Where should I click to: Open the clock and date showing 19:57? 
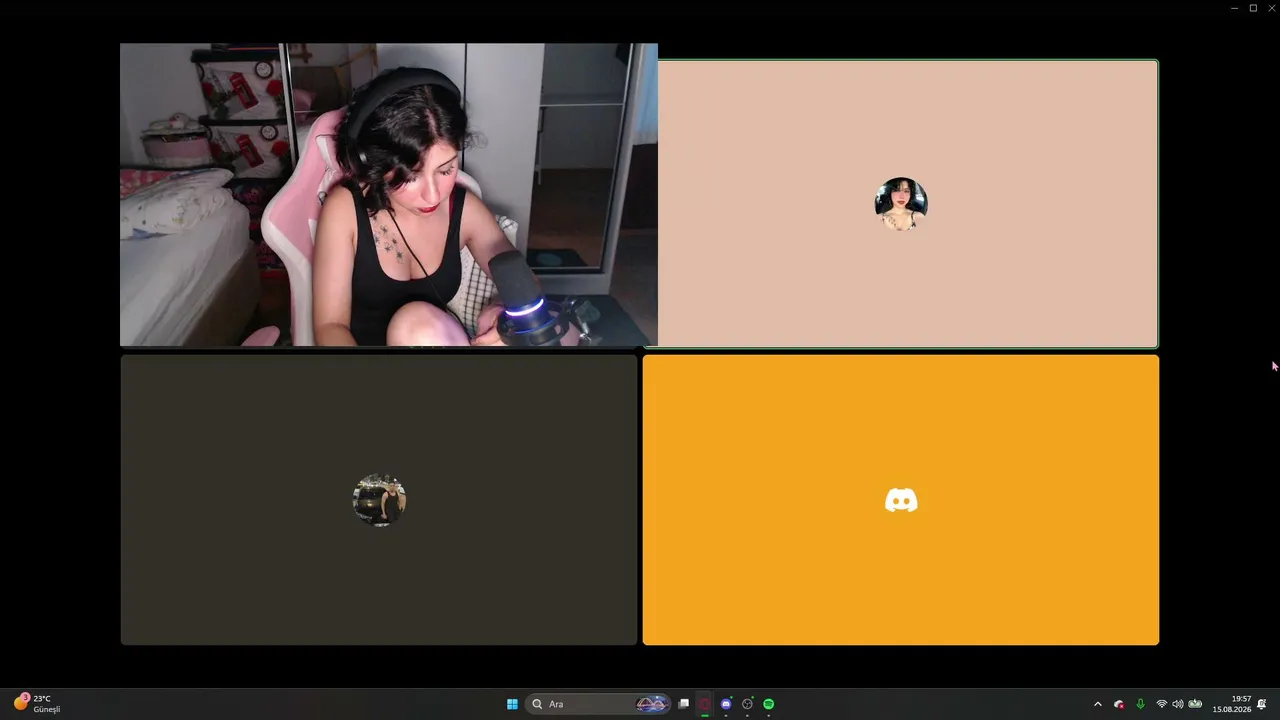(x=1232, y=704)
